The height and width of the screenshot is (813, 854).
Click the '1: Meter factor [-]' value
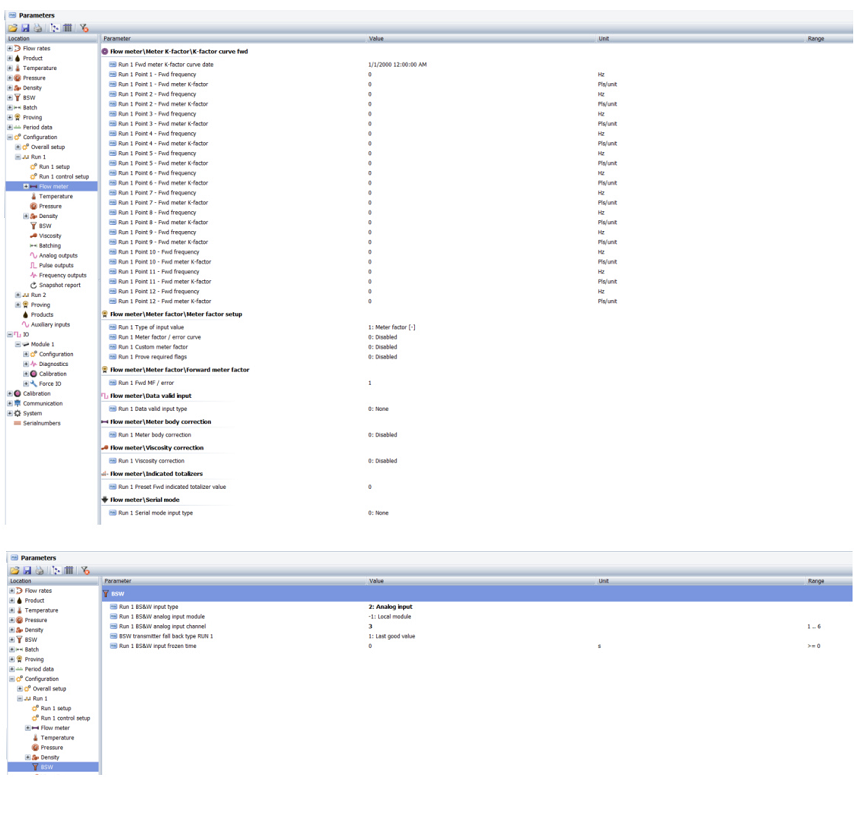tap(392, 327)
